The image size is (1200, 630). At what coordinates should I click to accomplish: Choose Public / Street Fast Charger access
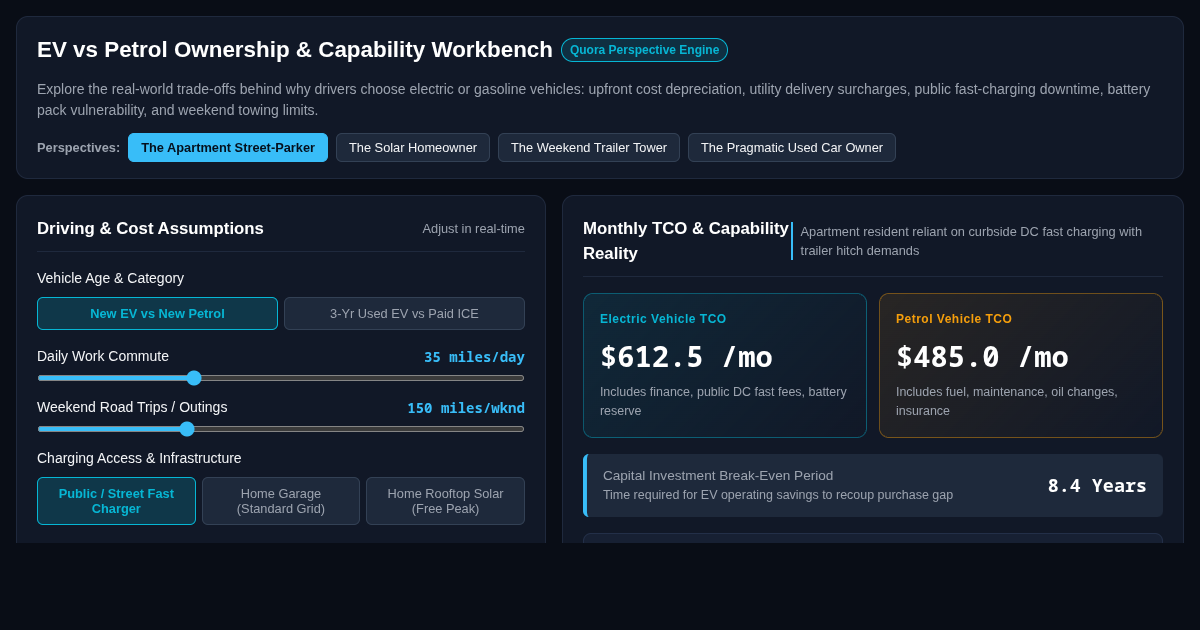pos(116,501)
